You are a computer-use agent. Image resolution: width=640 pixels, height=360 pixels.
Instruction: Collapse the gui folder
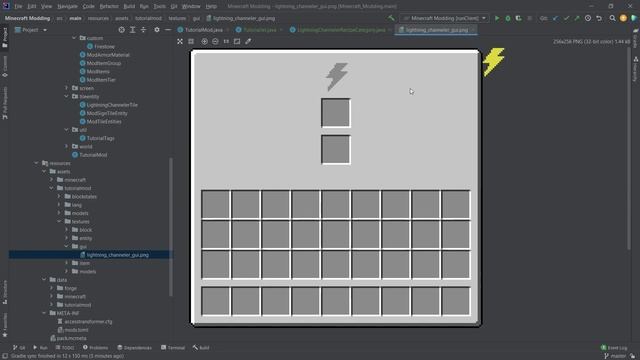click(67, 247)
